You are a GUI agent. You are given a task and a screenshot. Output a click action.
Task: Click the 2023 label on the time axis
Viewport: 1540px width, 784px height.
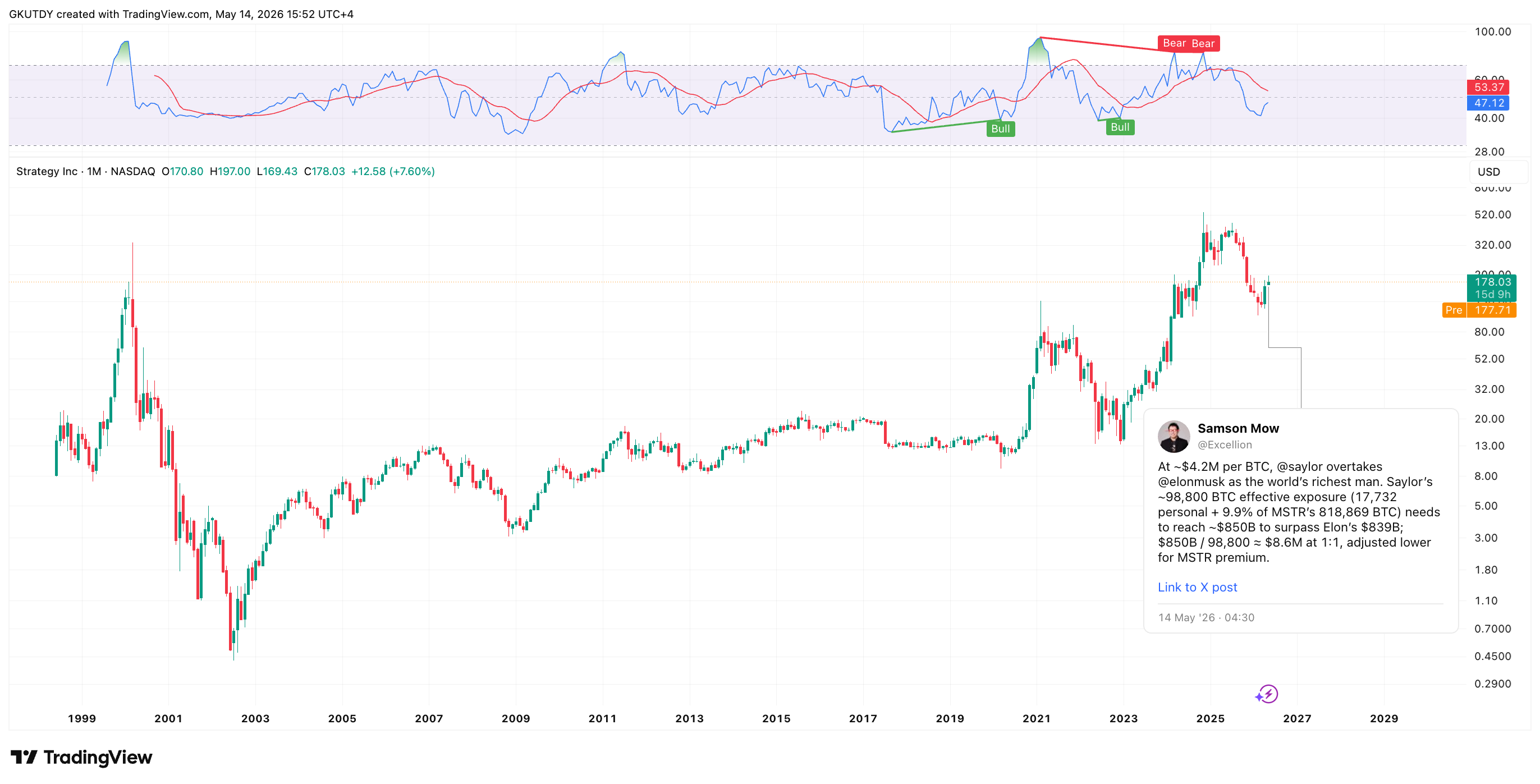1124,718
